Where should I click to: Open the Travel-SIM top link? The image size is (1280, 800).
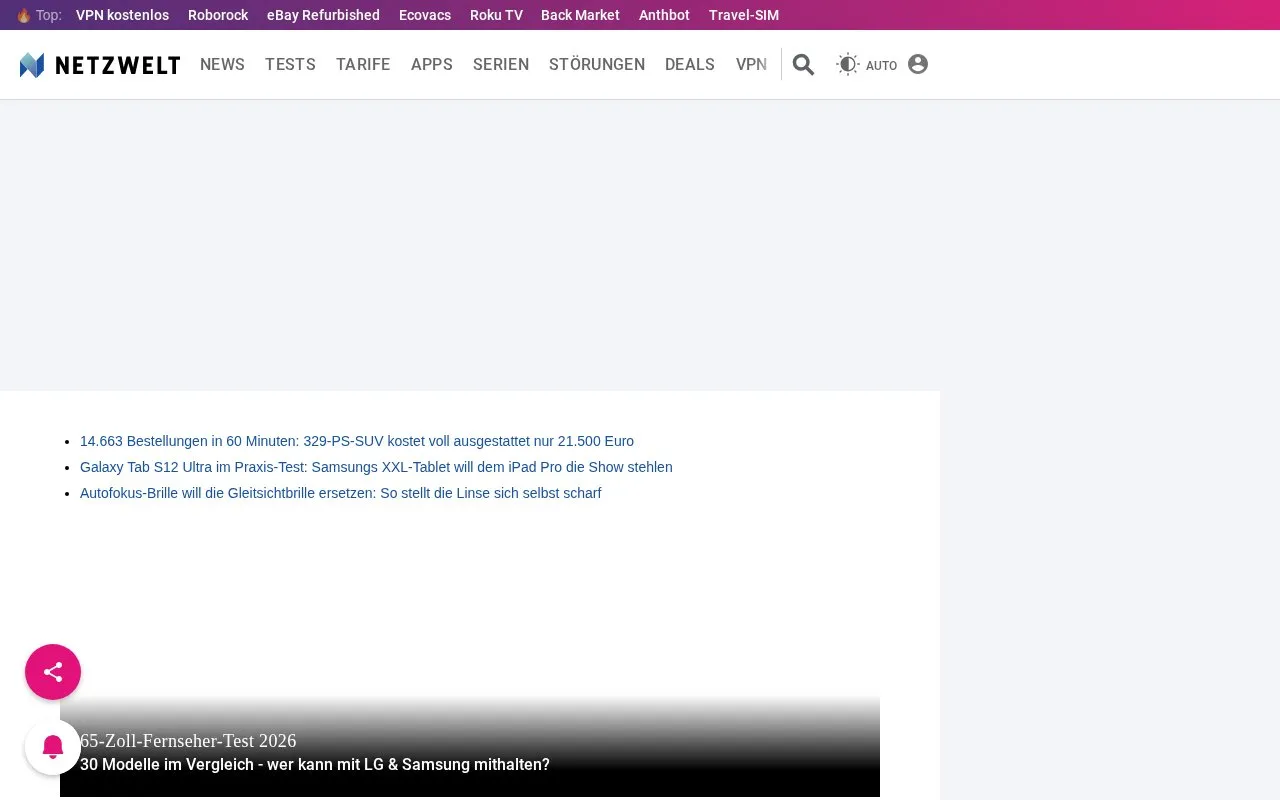point(744,15)
